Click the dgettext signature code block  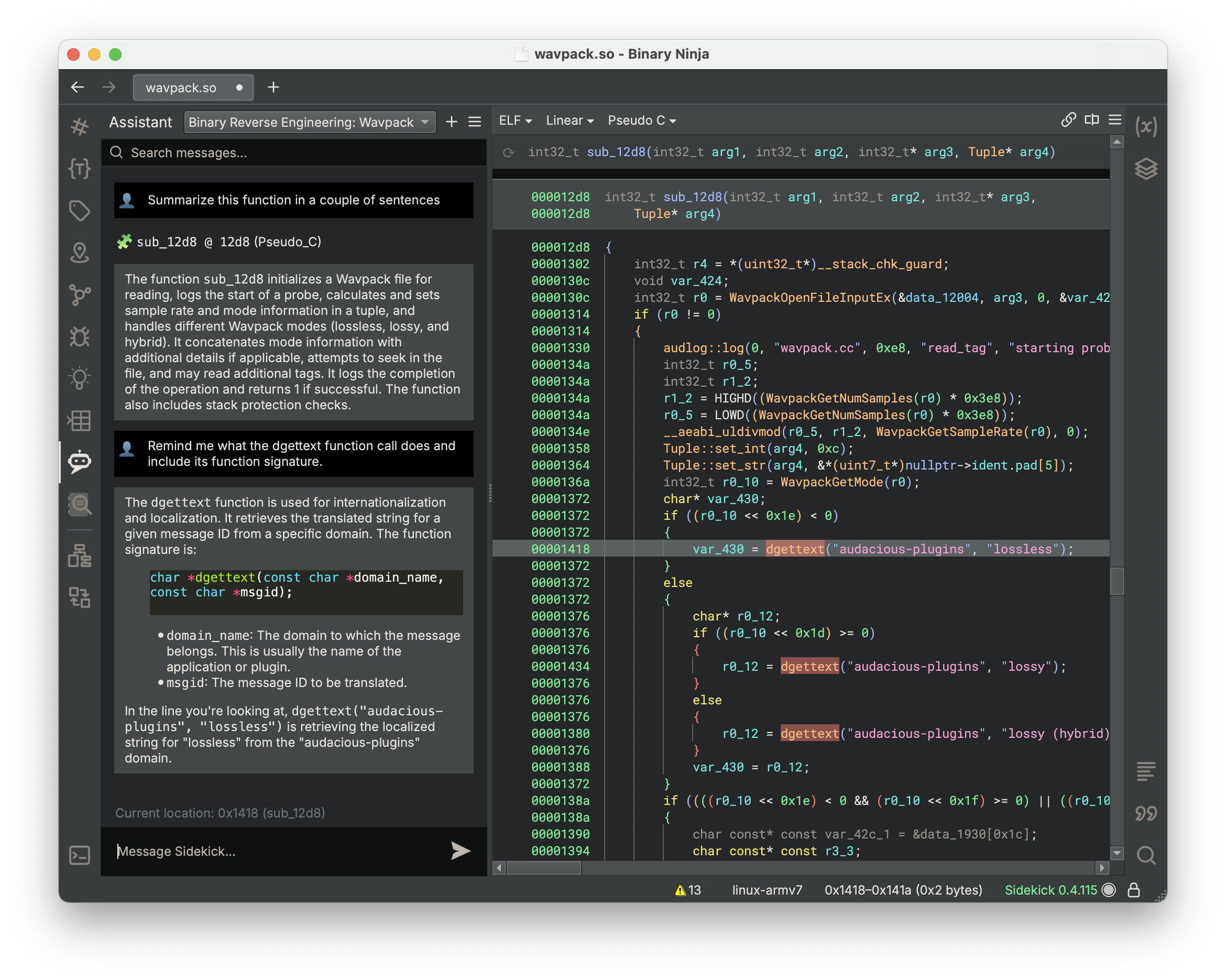coord(306,592)
